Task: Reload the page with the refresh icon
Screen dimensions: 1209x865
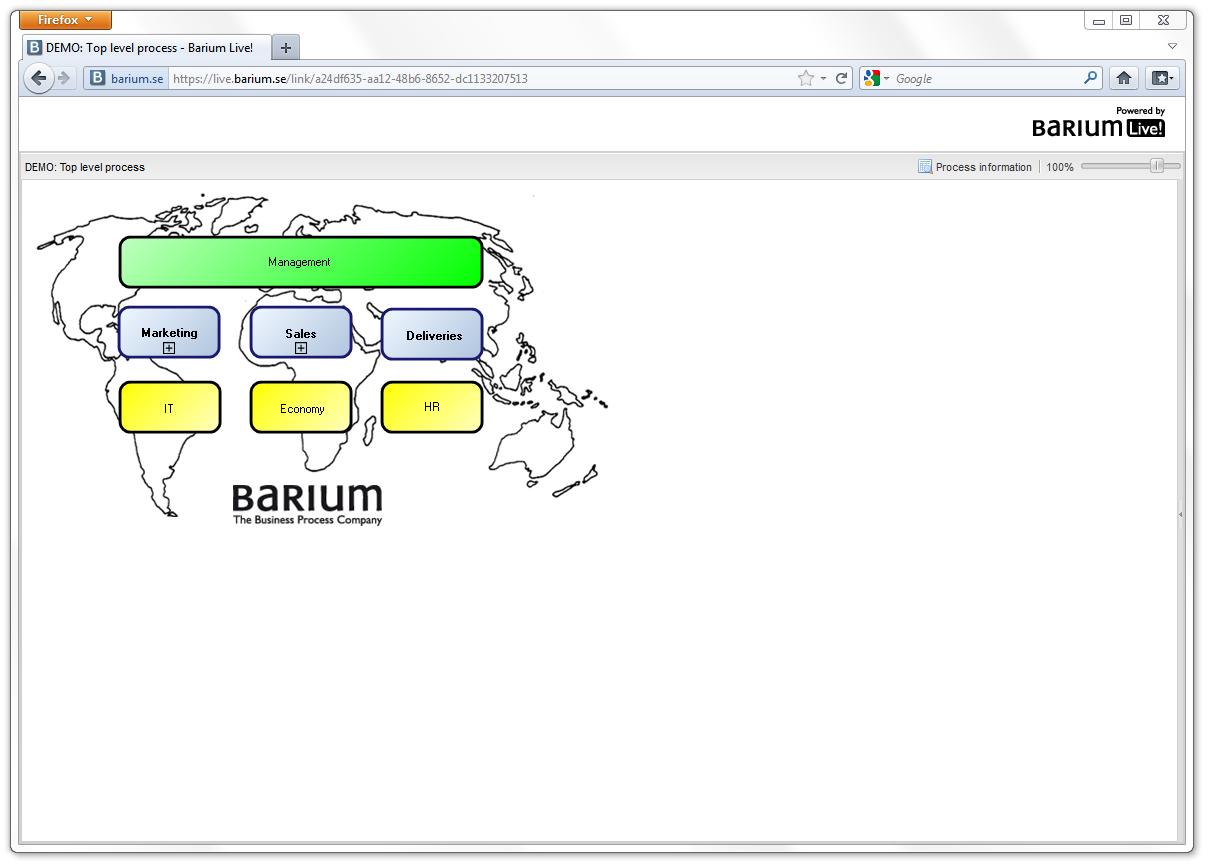Action: point(842,78)
